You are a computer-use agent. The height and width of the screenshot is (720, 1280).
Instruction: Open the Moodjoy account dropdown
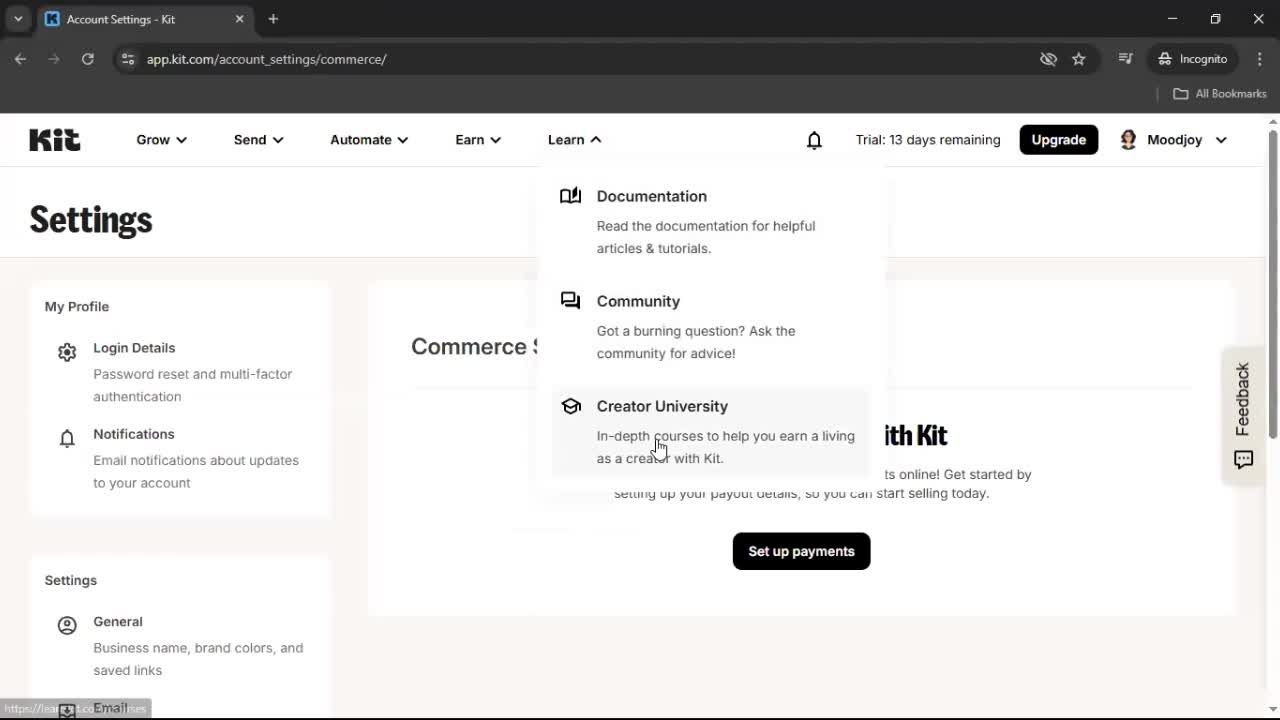pos(1172,140)
